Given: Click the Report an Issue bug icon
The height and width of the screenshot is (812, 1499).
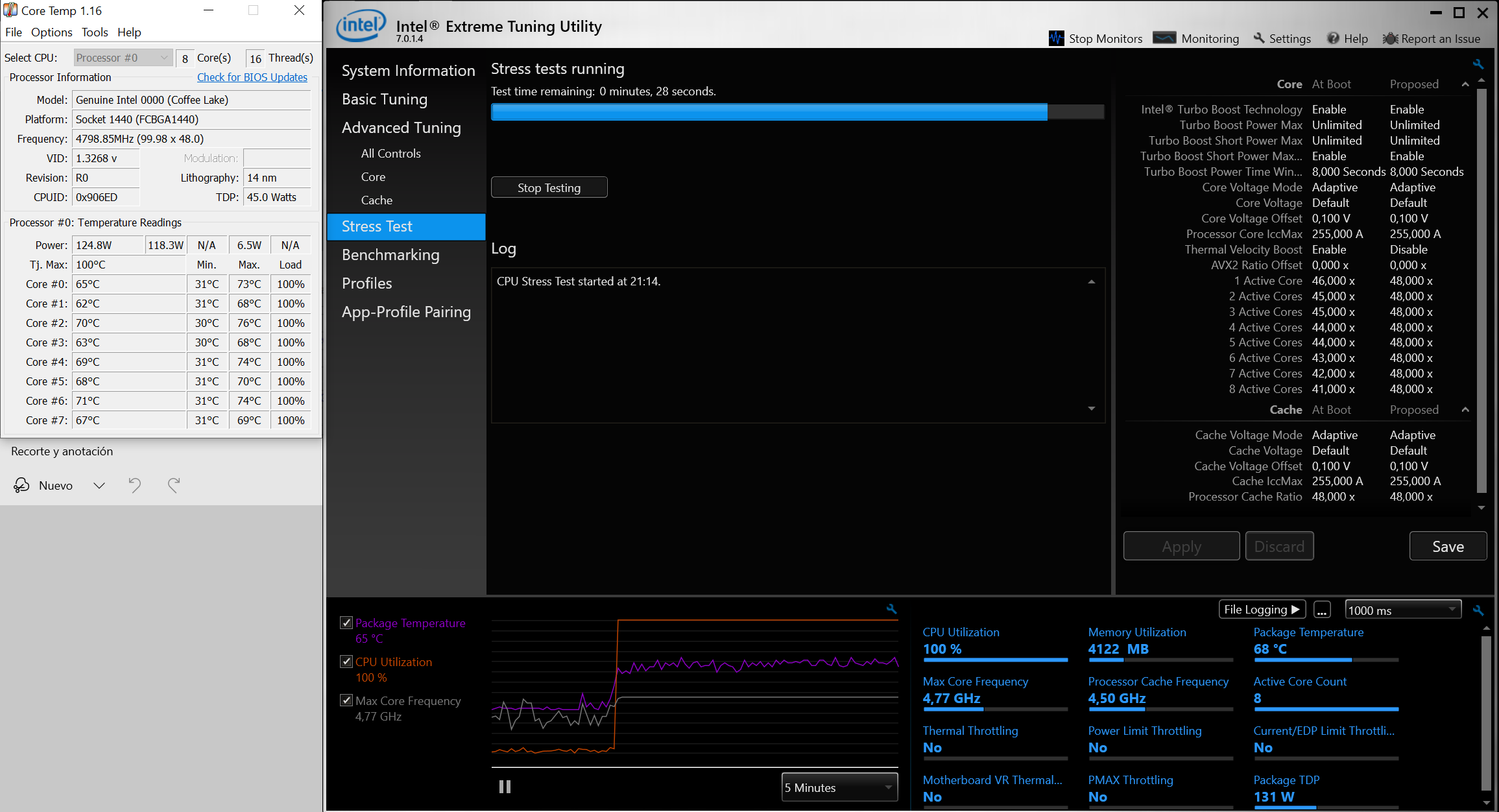Looking at the screenshot, I should point(1390,38).
